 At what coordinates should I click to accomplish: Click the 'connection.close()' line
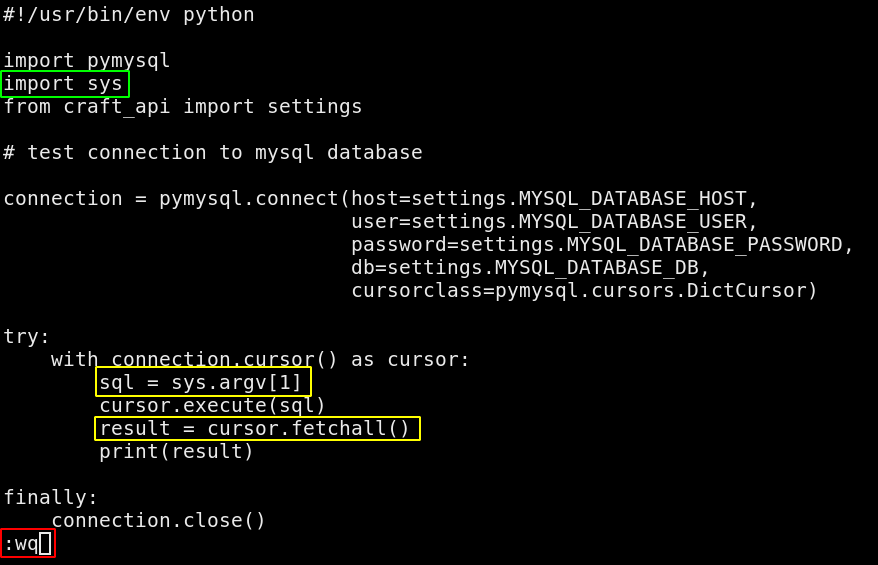click(x=158, y=520)
